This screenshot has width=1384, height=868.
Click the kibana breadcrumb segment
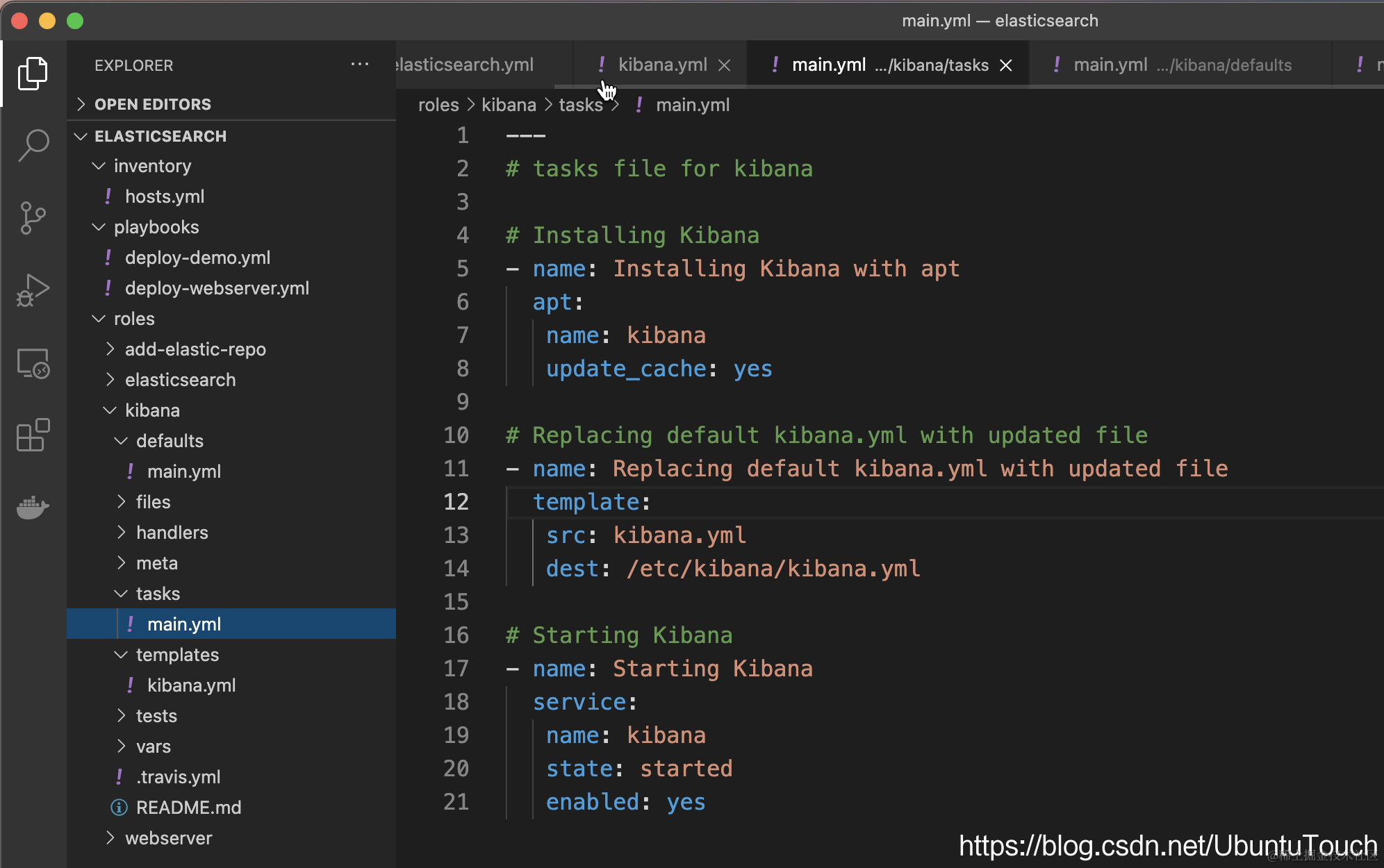click(509, 105)
